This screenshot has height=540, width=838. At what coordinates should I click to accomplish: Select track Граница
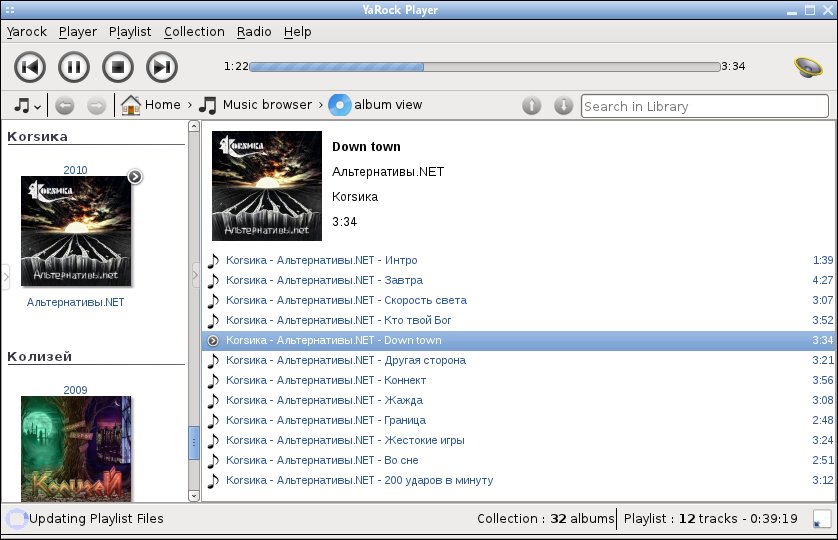[519, 420]
